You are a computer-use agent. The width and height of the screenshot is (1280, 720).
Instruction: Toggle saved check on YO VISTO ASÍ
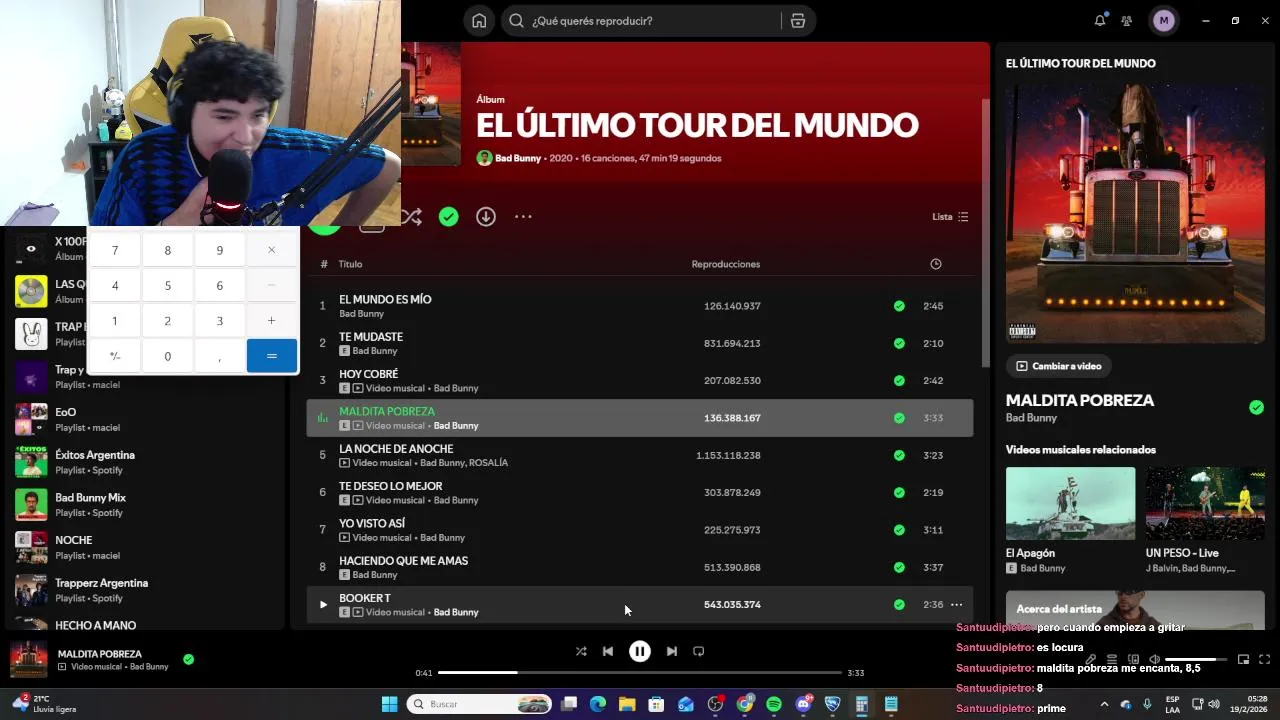tap(899, 530)
